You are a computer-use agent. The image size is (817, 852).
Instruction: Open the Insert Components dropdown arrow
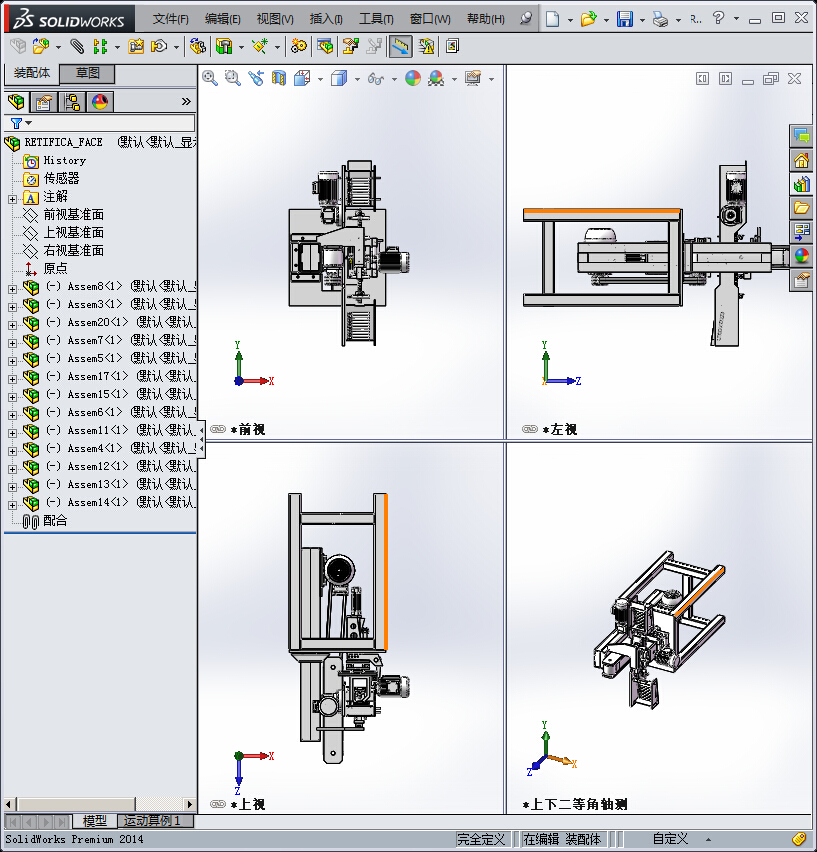coord(58,47)
